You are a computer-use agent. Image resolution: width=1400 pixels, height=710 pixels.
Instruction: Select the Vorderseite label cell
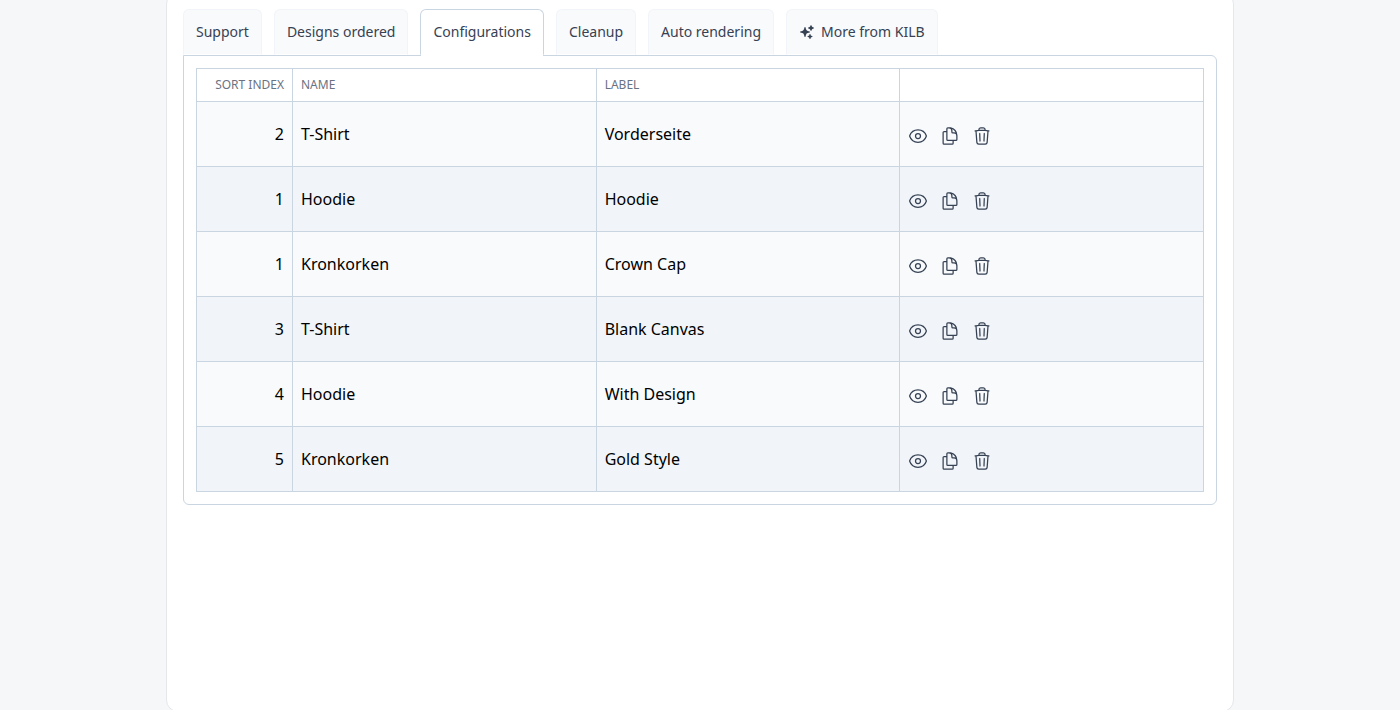[x=748, y=134]
